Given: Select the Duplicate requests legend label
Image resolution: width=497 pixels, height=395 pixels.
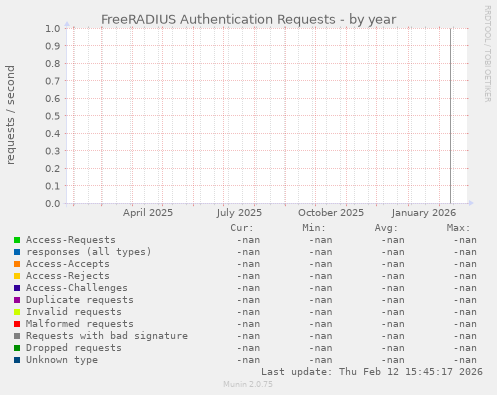Looking at the screenshot, I should pos(80,300).
